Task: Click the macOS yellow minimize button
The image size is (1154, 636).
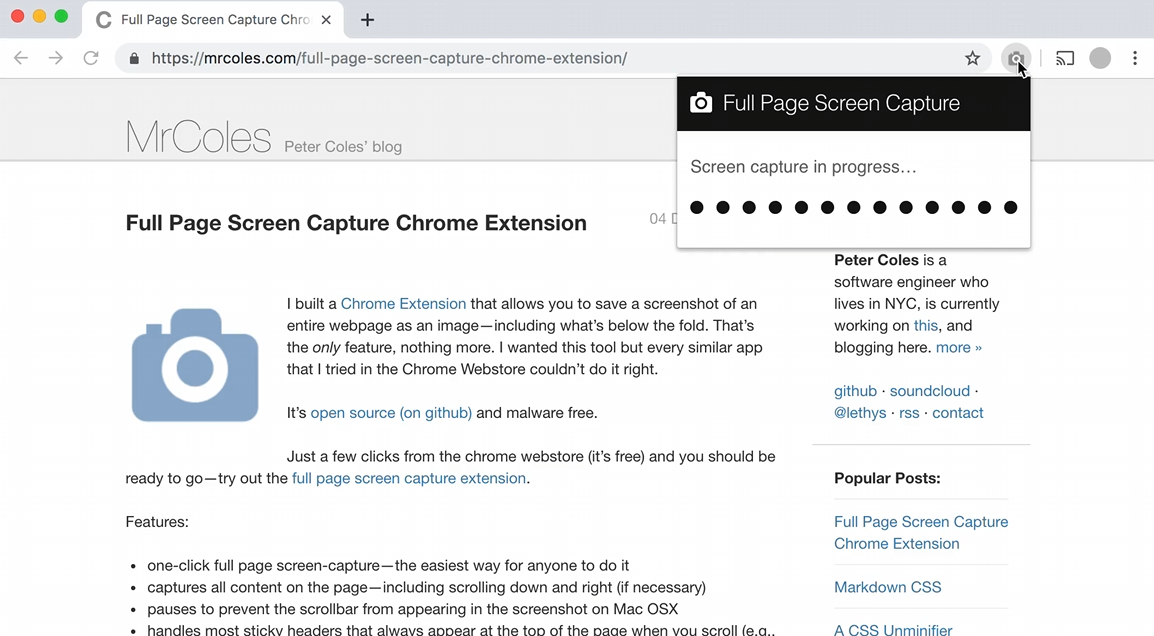Action: tap(39, 16)
